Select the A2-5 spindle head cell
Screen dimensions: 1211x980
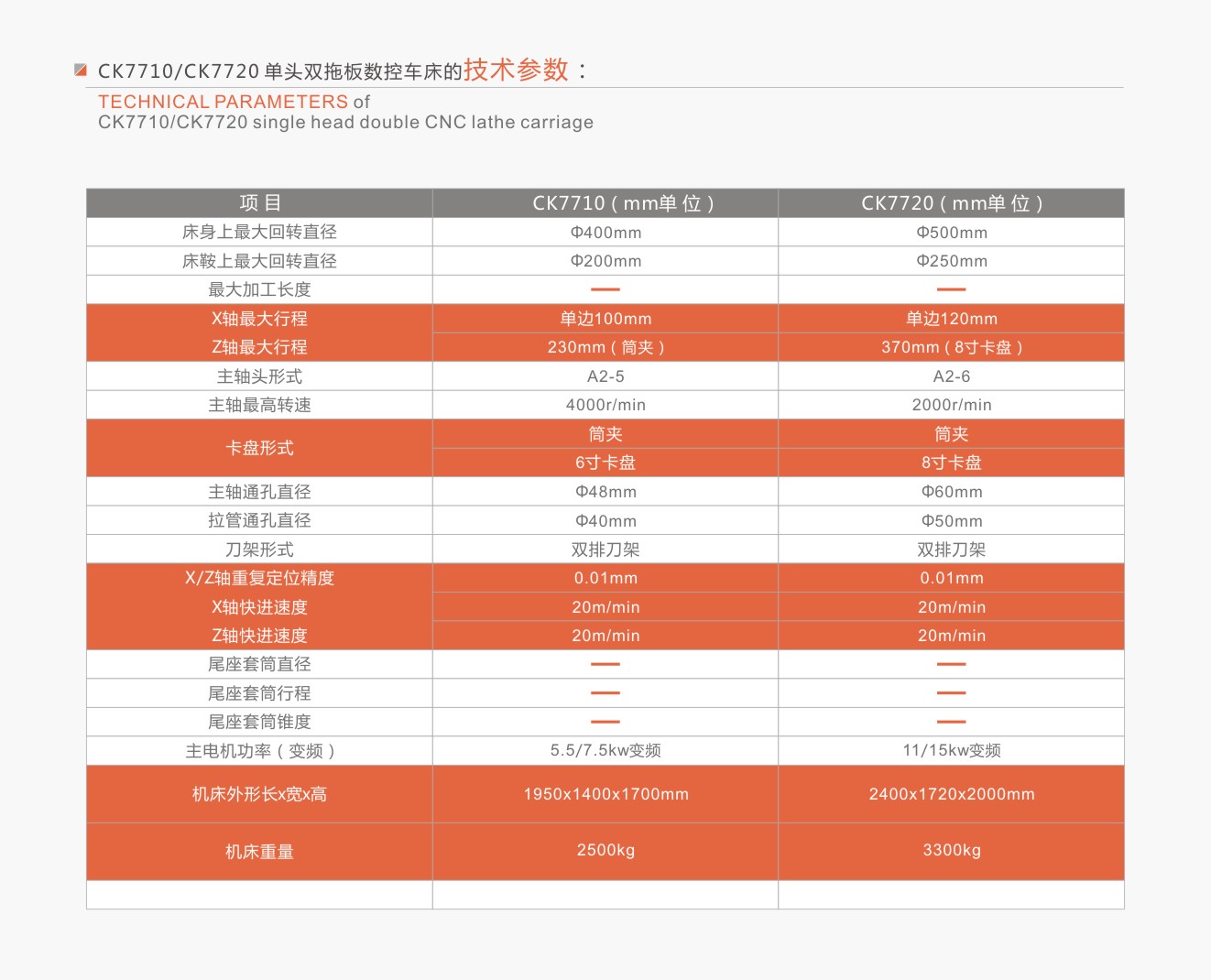point(605,376)
